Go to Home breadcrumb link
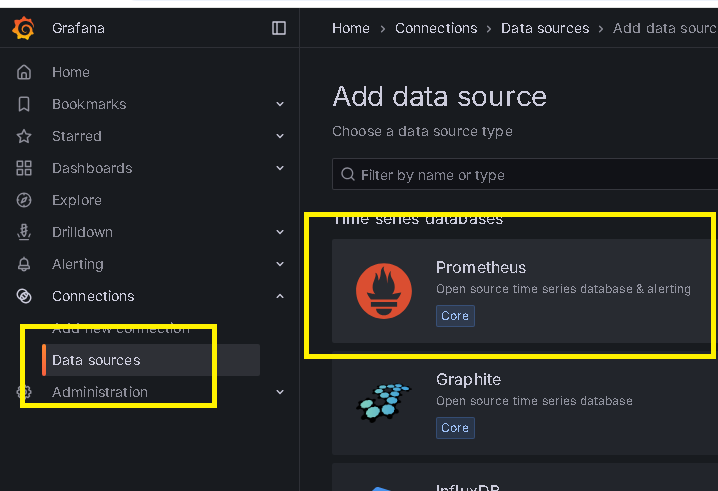Viewport: 718px width, 491px height. (x=351, y=28)
